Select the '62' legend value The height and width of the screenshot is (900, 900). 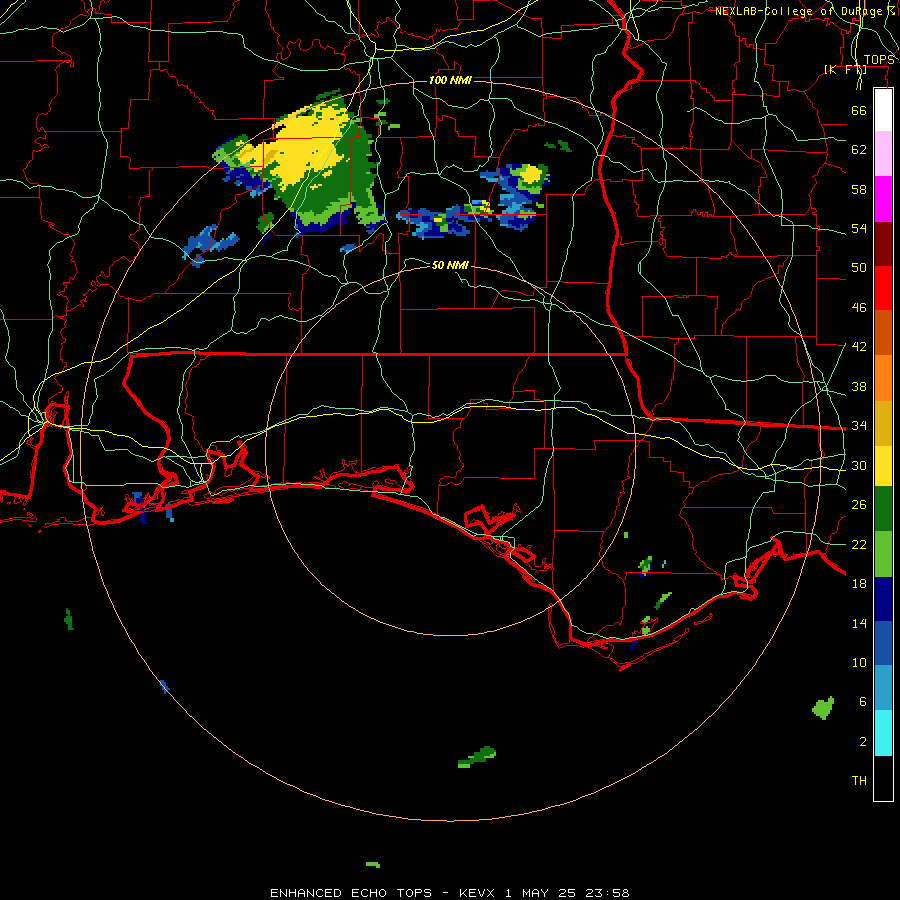pyautogui.click(x=859, y=150)
